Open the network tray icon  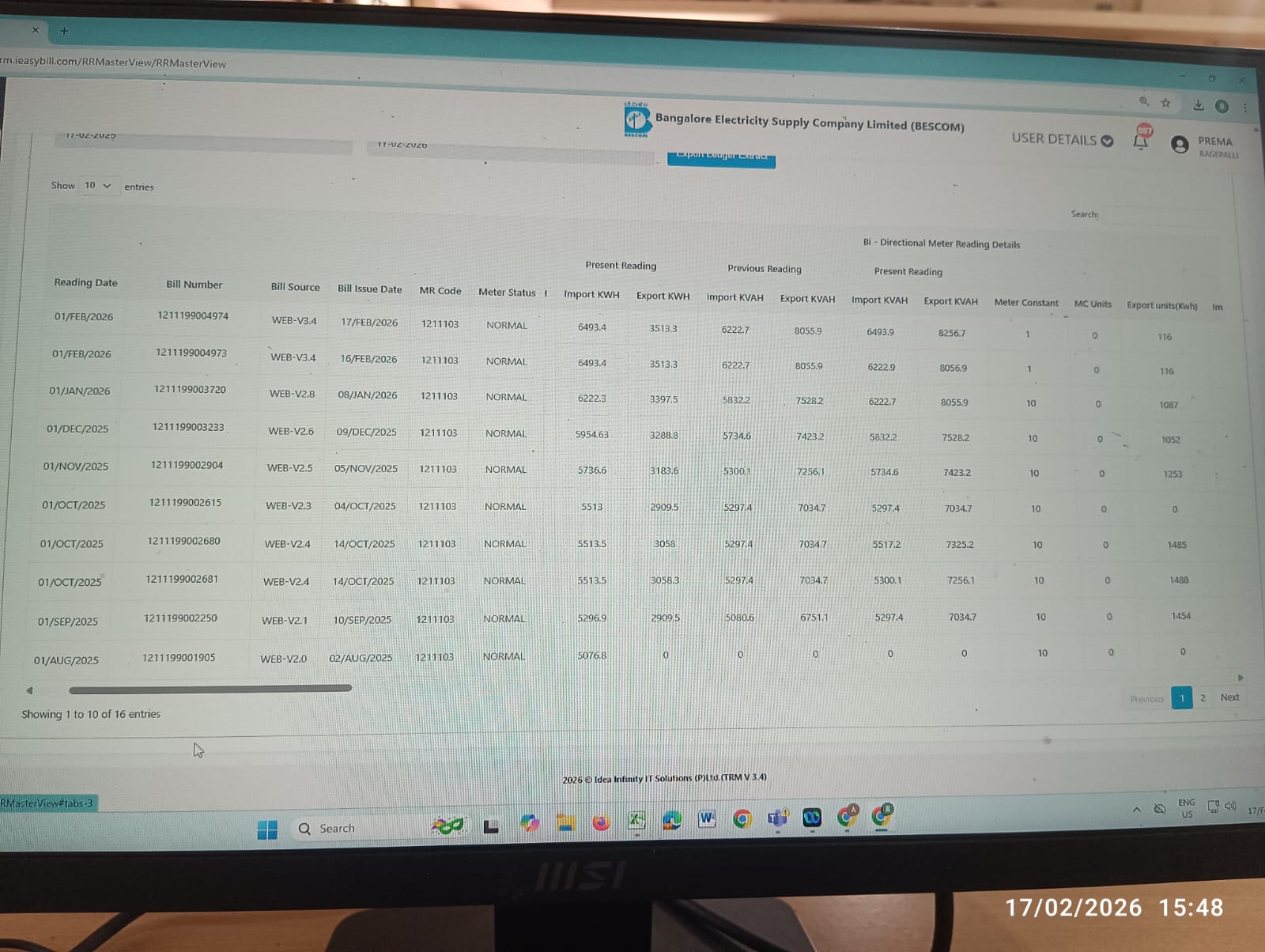tap(1213, 807)
